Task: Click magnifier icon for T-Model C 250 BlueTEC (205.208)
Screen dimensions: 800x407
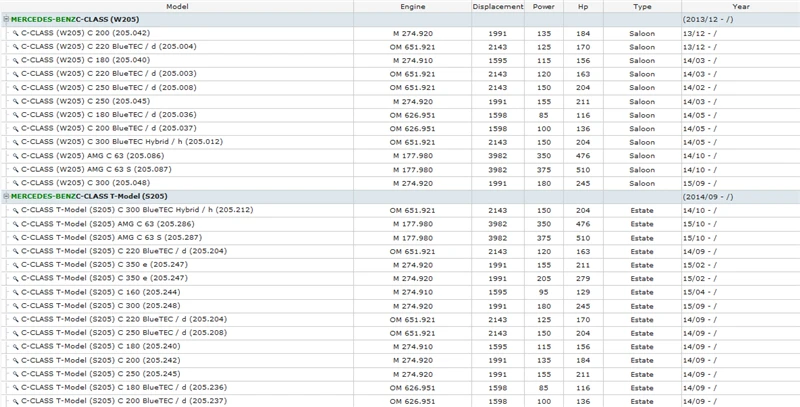Action: (x=15, y=333)
